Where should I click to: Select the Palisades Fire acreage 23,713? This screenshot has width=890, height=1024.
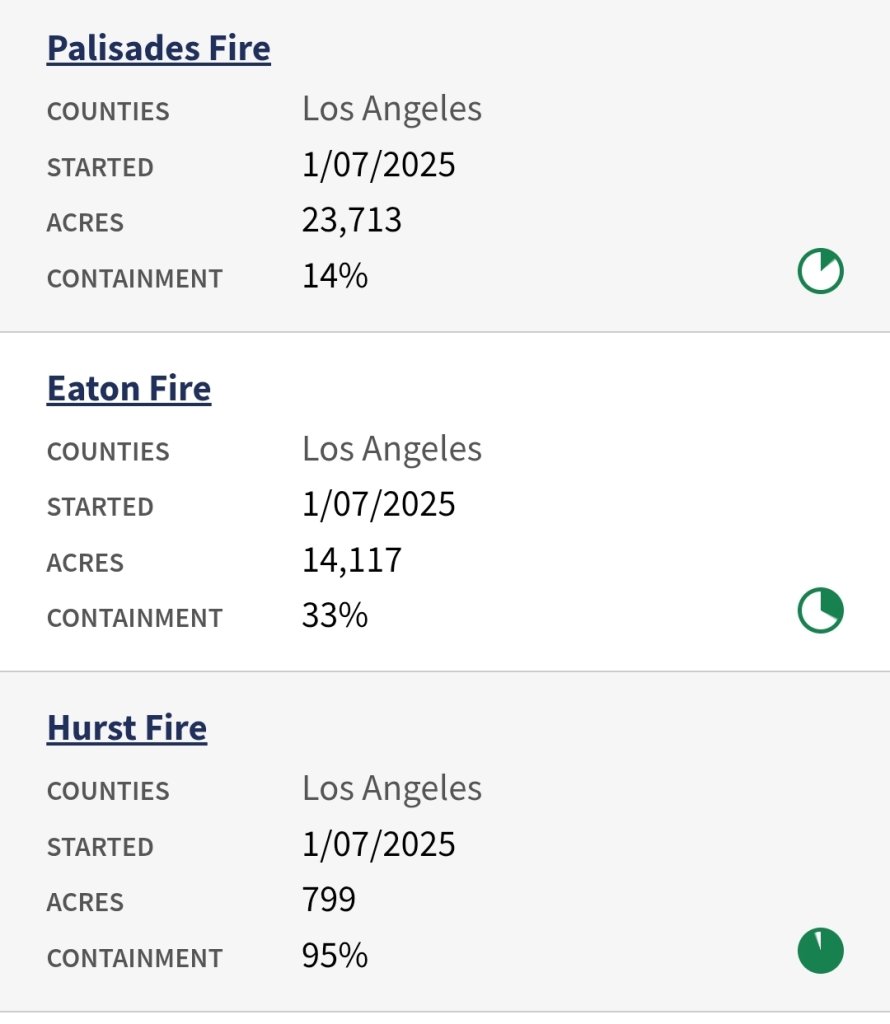tap(352, 220)
